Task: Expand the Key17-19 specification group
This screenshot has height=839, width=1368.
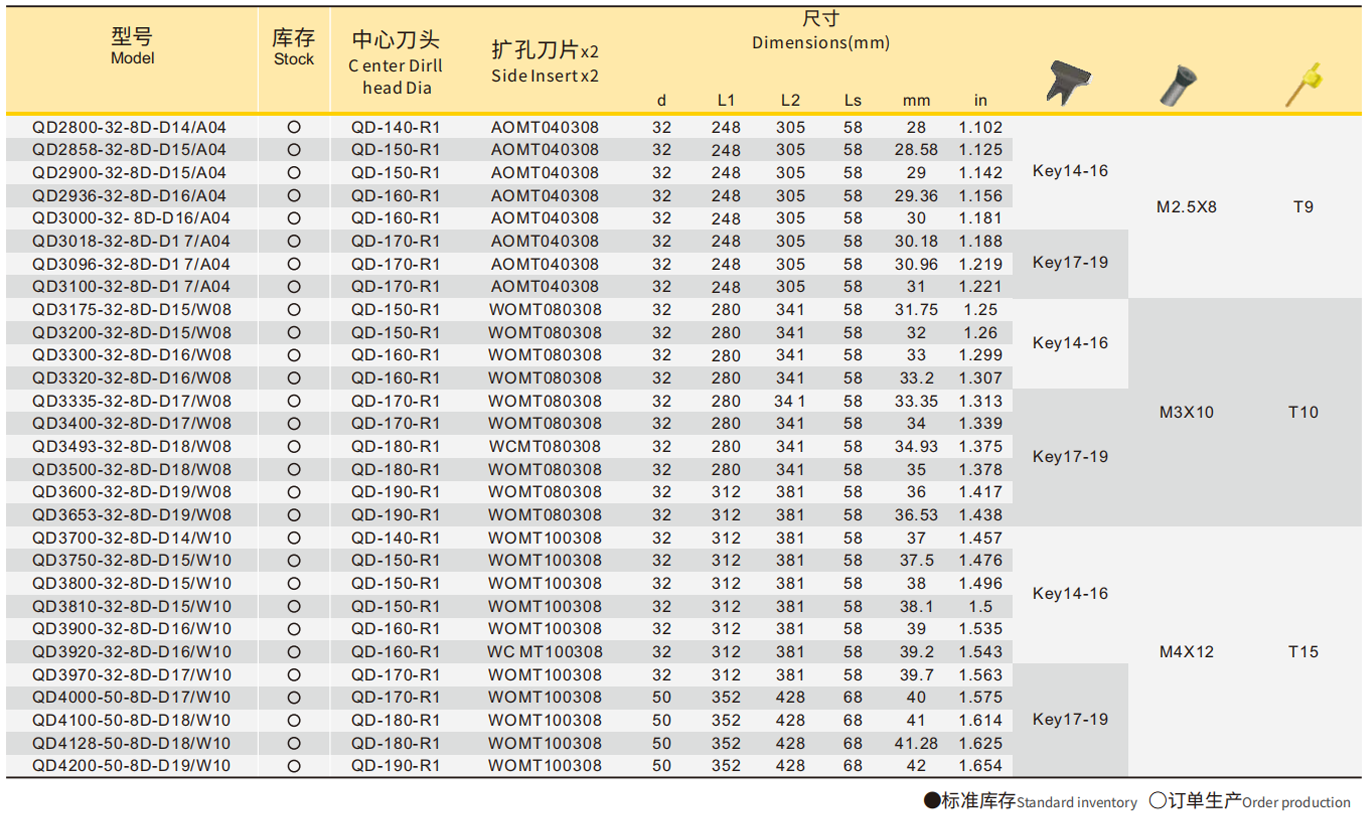Action: click(1071, 264)
